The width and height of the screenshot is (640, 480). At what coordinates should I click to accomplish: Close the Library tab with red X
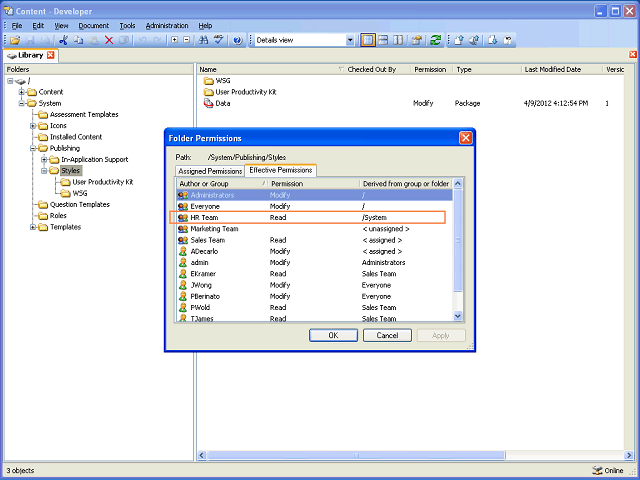51,55
